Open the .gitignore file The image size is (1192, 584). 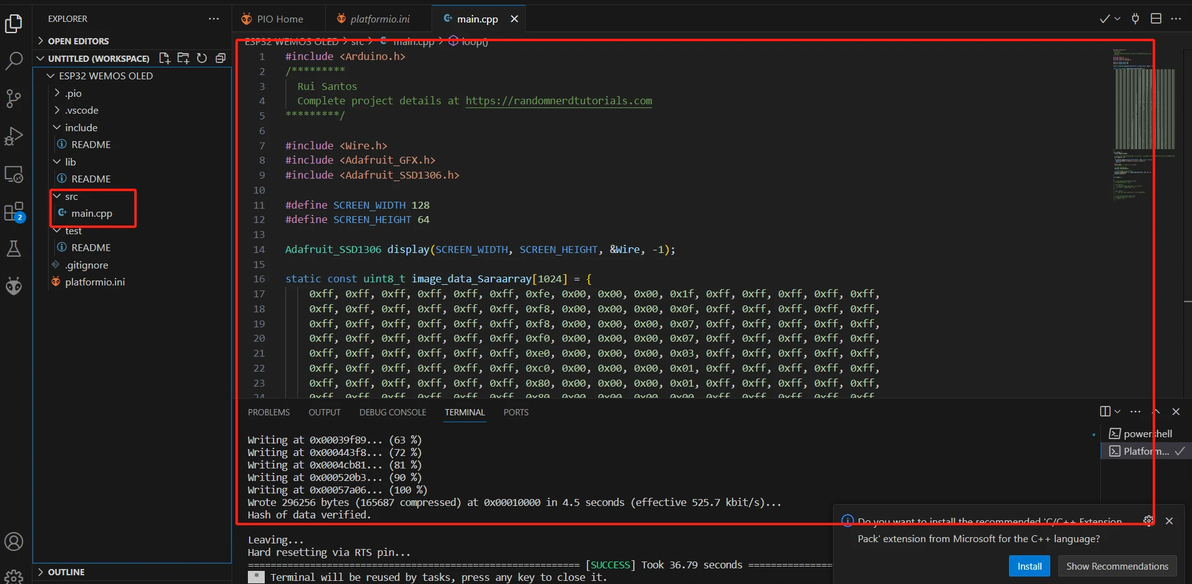tap(86, 265)
